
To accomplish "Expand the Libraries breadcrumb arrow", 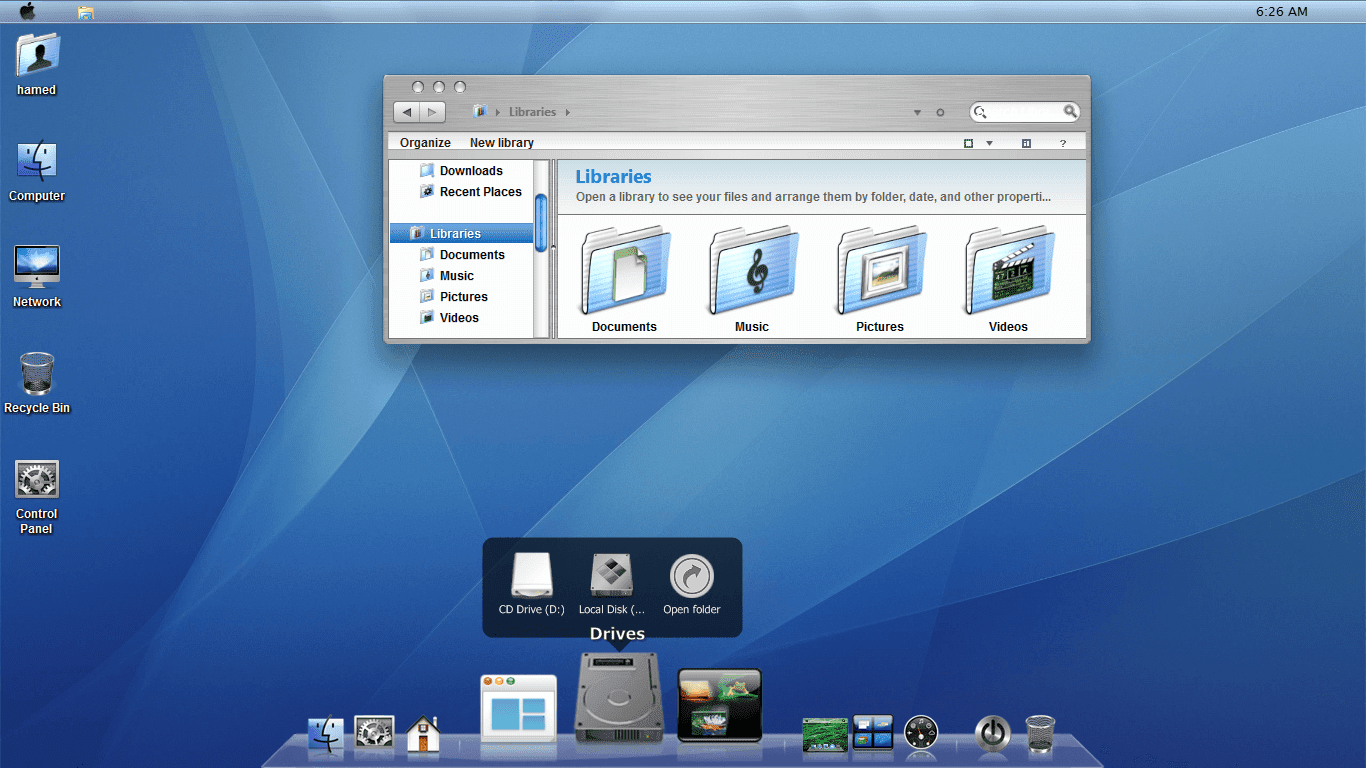I will [567, 112].
